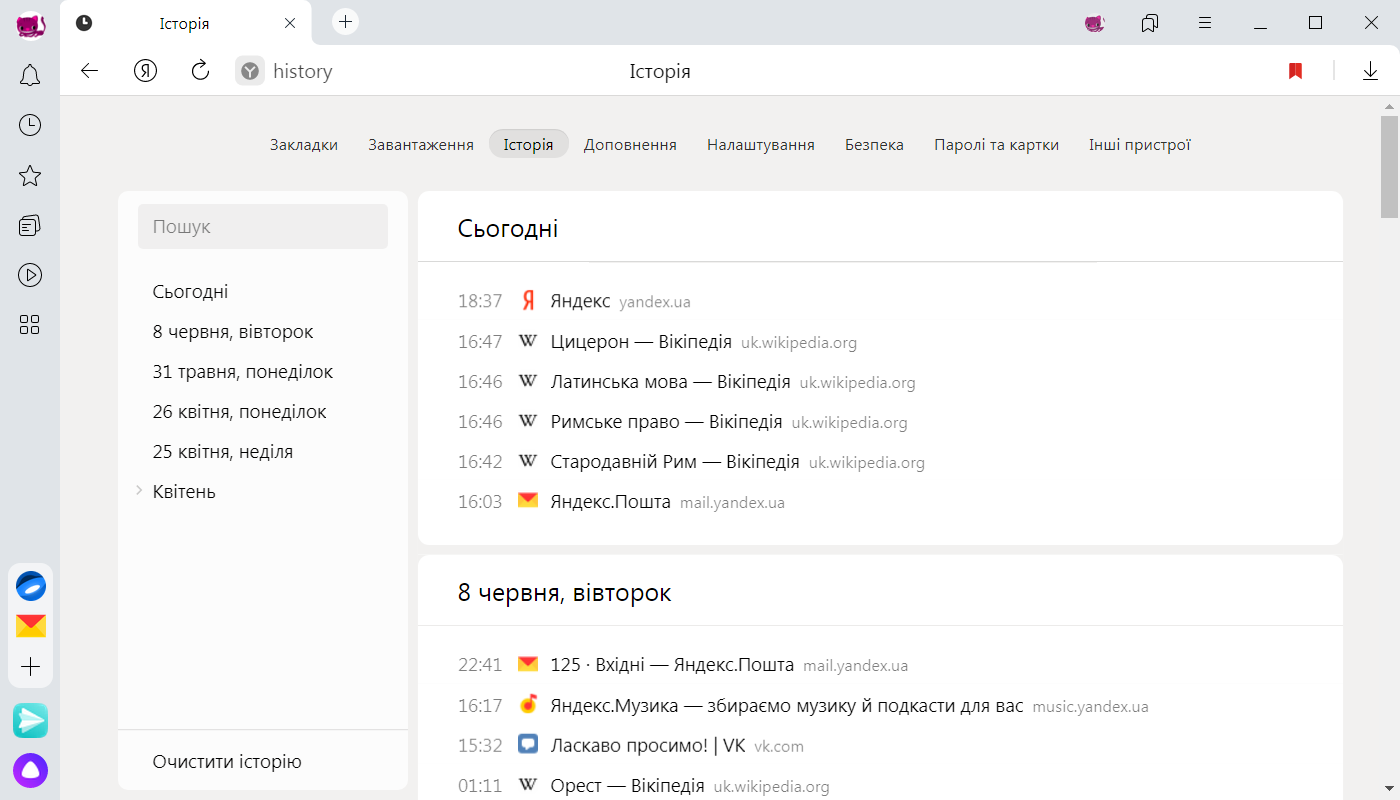Expand the Квітень month group
The image size is (1400, 800).
tap(139, 491)
